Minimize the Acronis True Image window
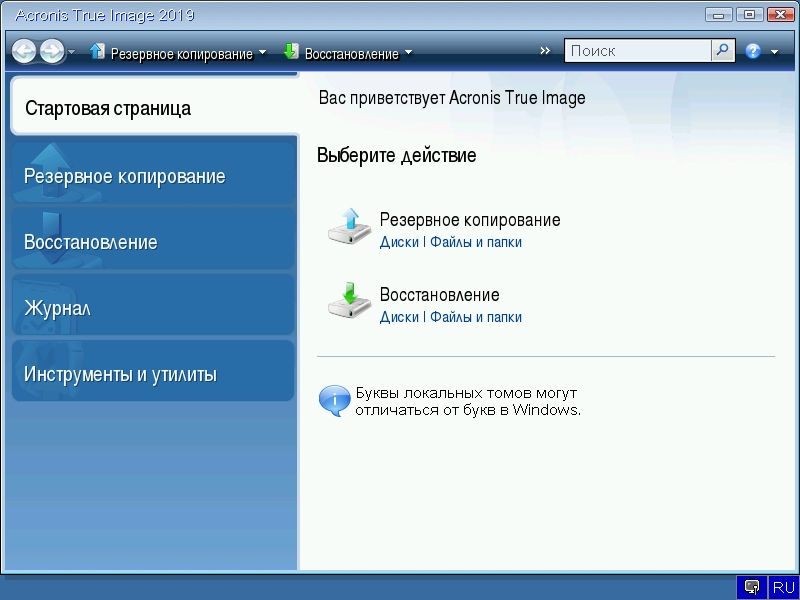 [718, 14]
